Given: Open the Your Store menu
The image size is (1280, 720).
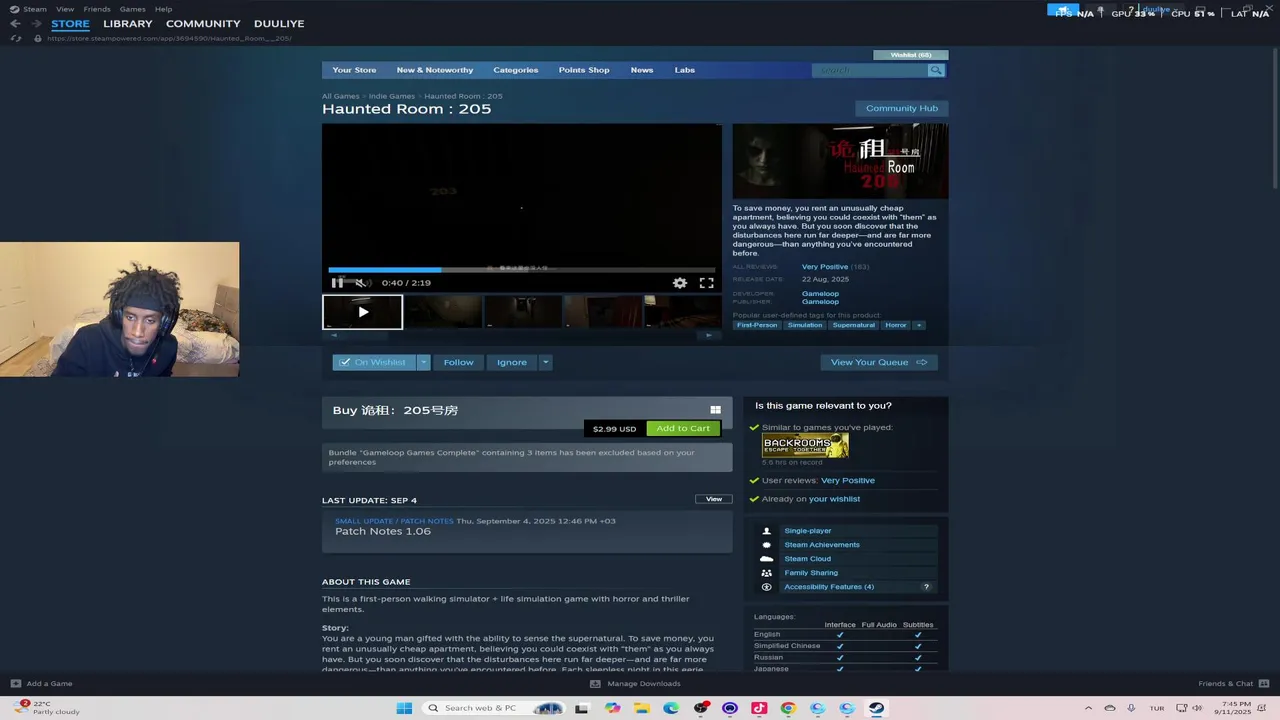Looking at the screenshot, I should click(354, 70).
